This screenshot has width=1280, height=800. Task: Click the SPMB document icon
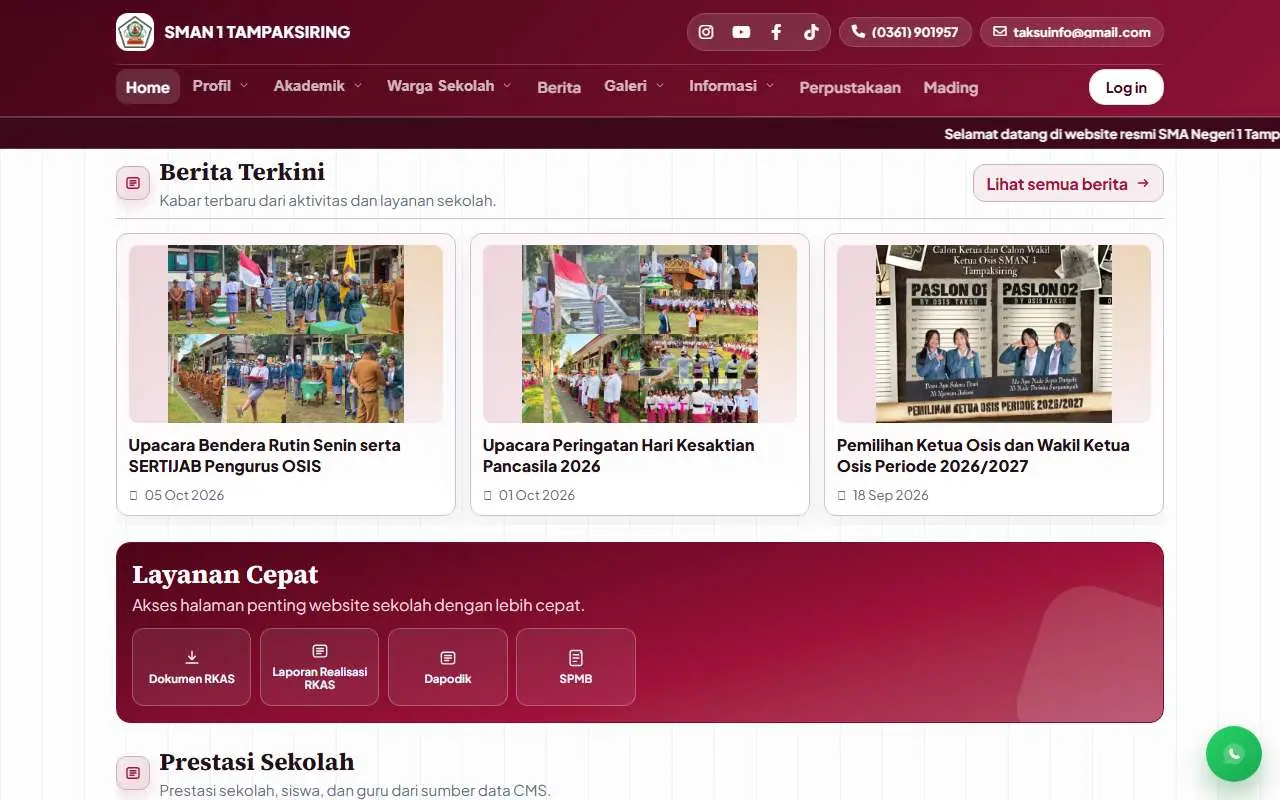click(576, 657)
